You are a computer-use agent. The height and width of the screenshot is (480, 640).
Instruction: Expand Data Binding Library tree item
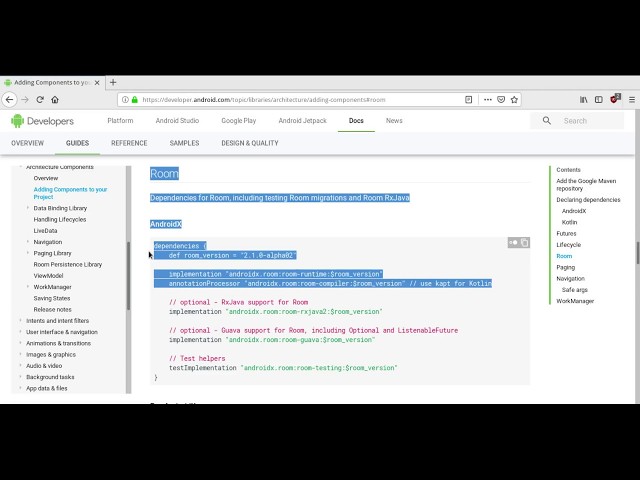click(28, 208)
